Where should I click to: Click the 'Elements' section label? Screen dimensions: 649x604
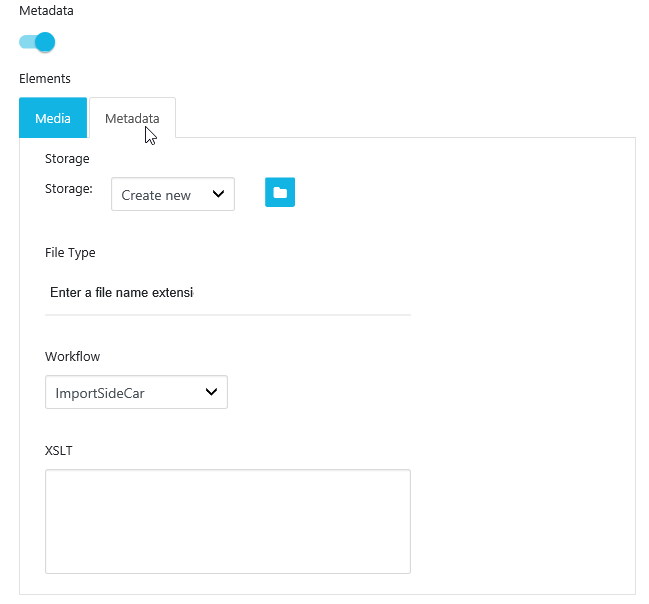[45, 78]
